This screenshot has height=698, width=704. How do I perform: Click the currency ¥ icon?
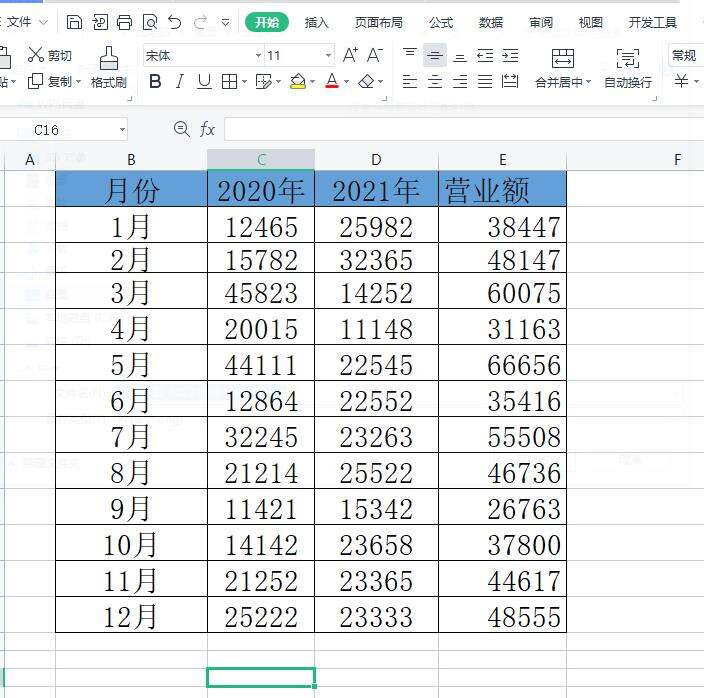pos(681,81)
